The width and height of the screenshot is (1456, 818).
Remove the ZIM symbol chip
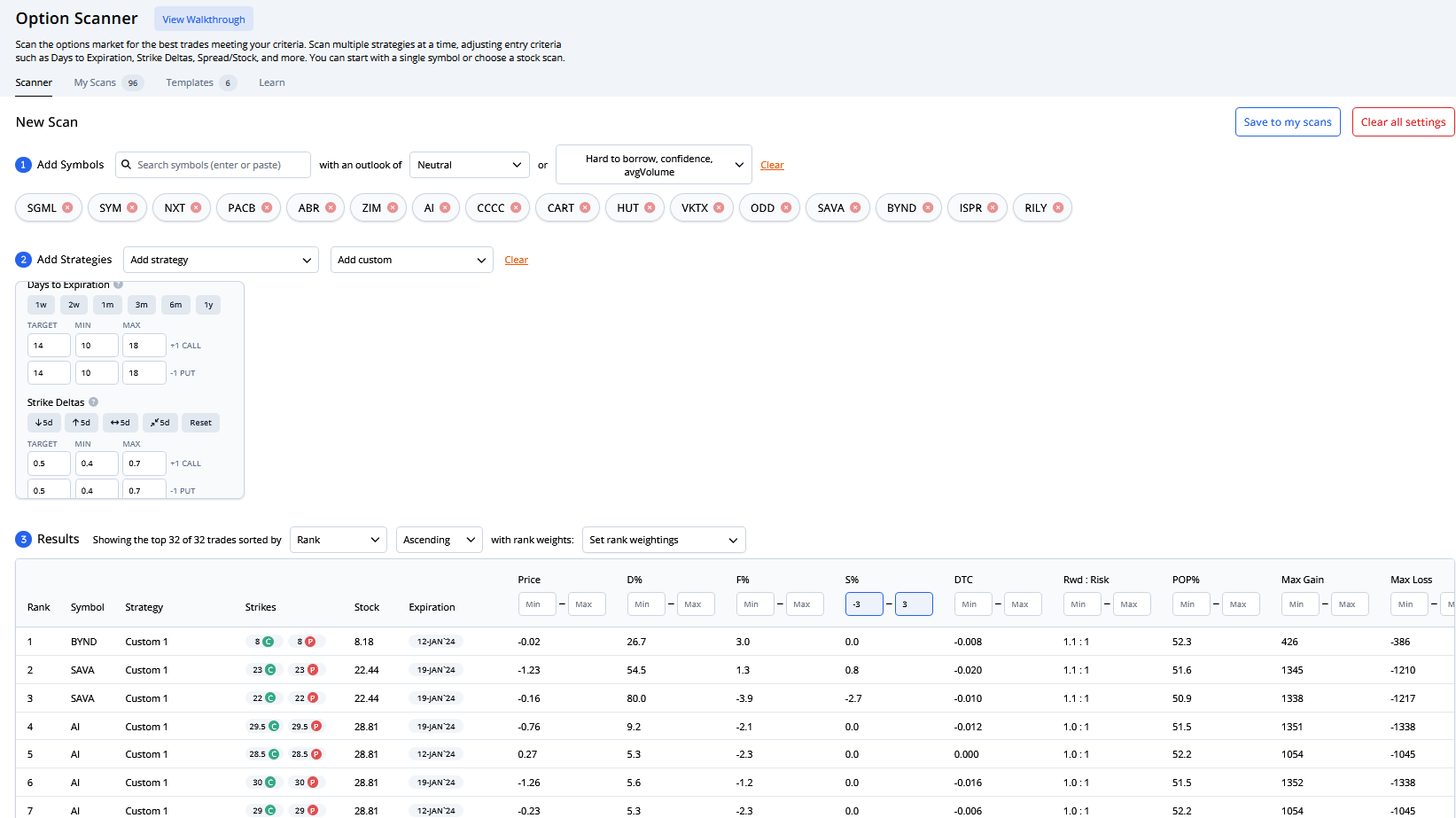click(x=393, y=208)
